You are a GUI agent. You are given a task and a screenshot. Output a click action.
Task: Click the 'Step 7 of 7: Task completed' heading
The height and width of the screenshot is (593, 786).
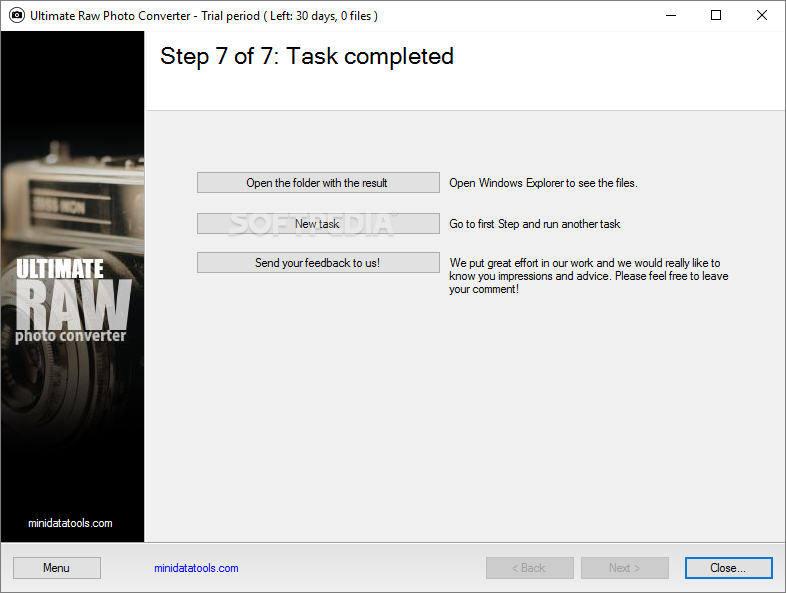click(x=307, y=56)
